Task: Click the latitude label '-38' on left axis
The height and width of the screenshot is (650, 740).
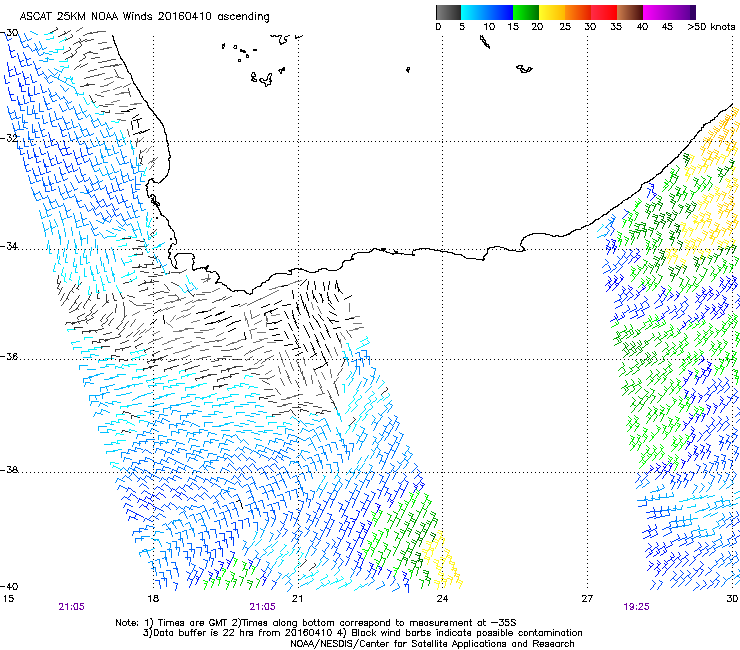Action: pyautogui.click(x=9, y=470)
